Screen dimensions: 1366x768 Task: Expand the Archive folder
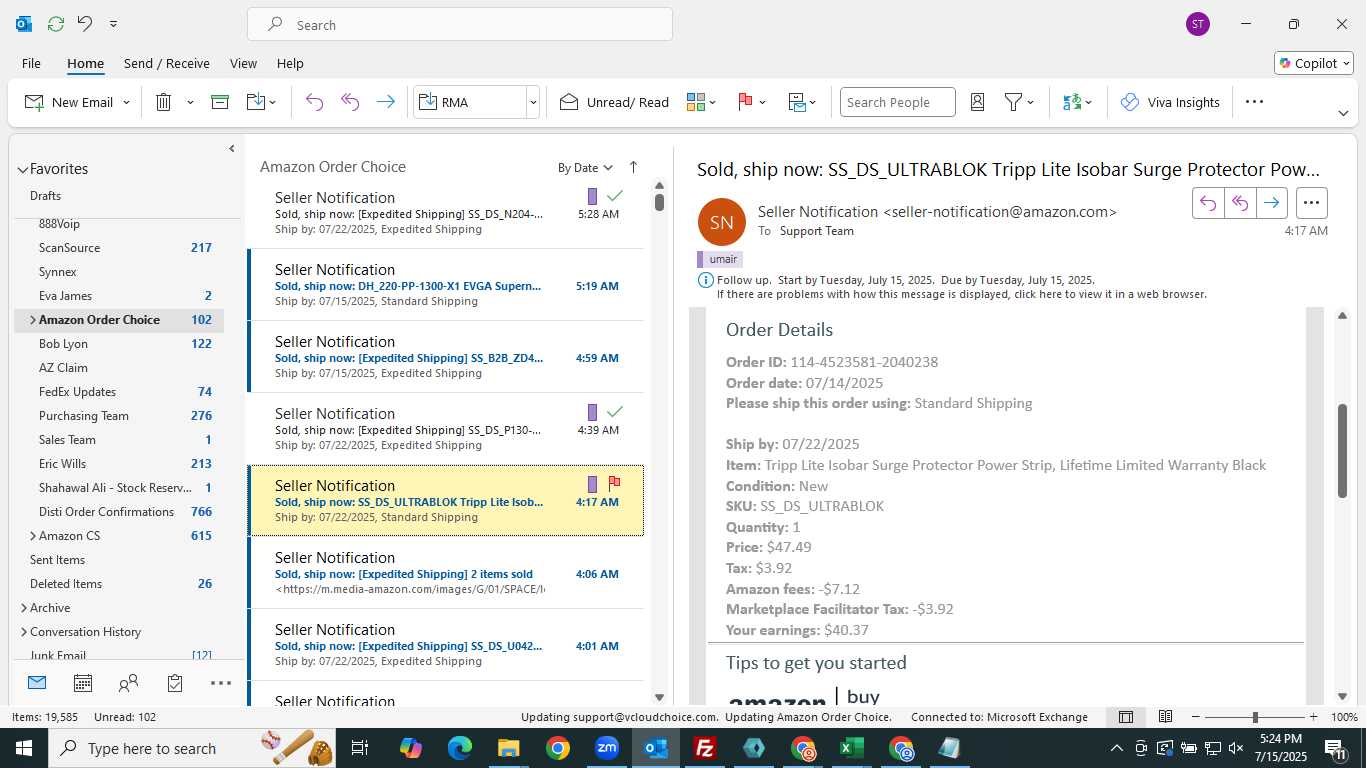tap(24, 608)
